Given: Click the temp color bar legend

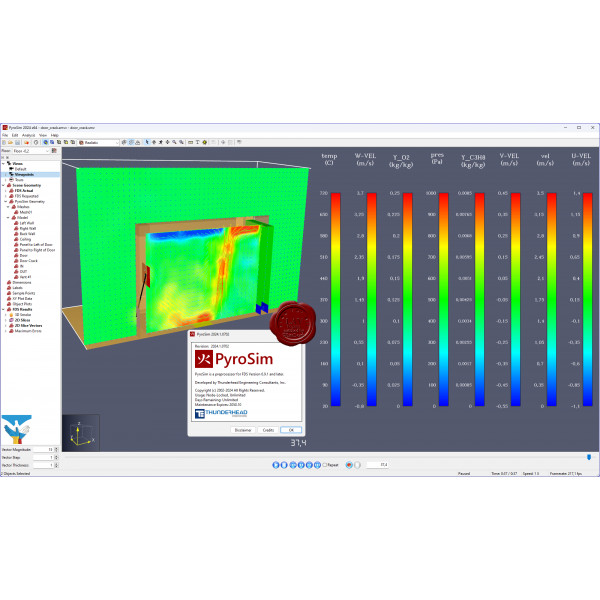Looking at the screenshot, I should [x=336, y=299].
